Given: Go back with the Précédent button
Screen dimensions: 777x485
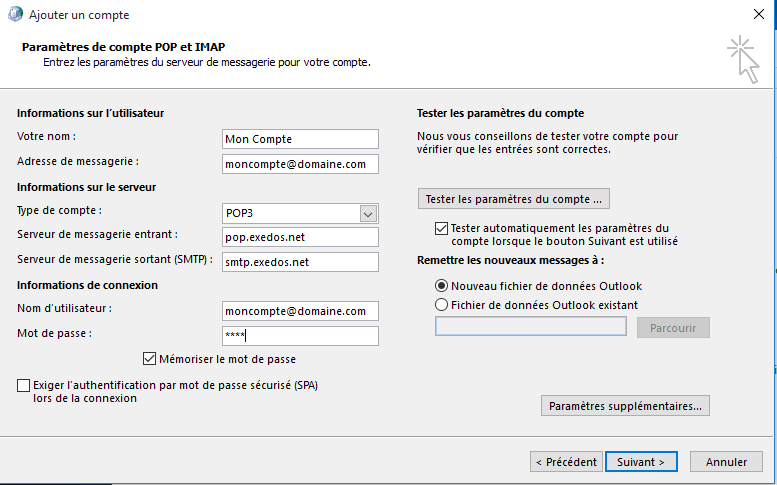Looking at the screenshot, I should point(566,462).
